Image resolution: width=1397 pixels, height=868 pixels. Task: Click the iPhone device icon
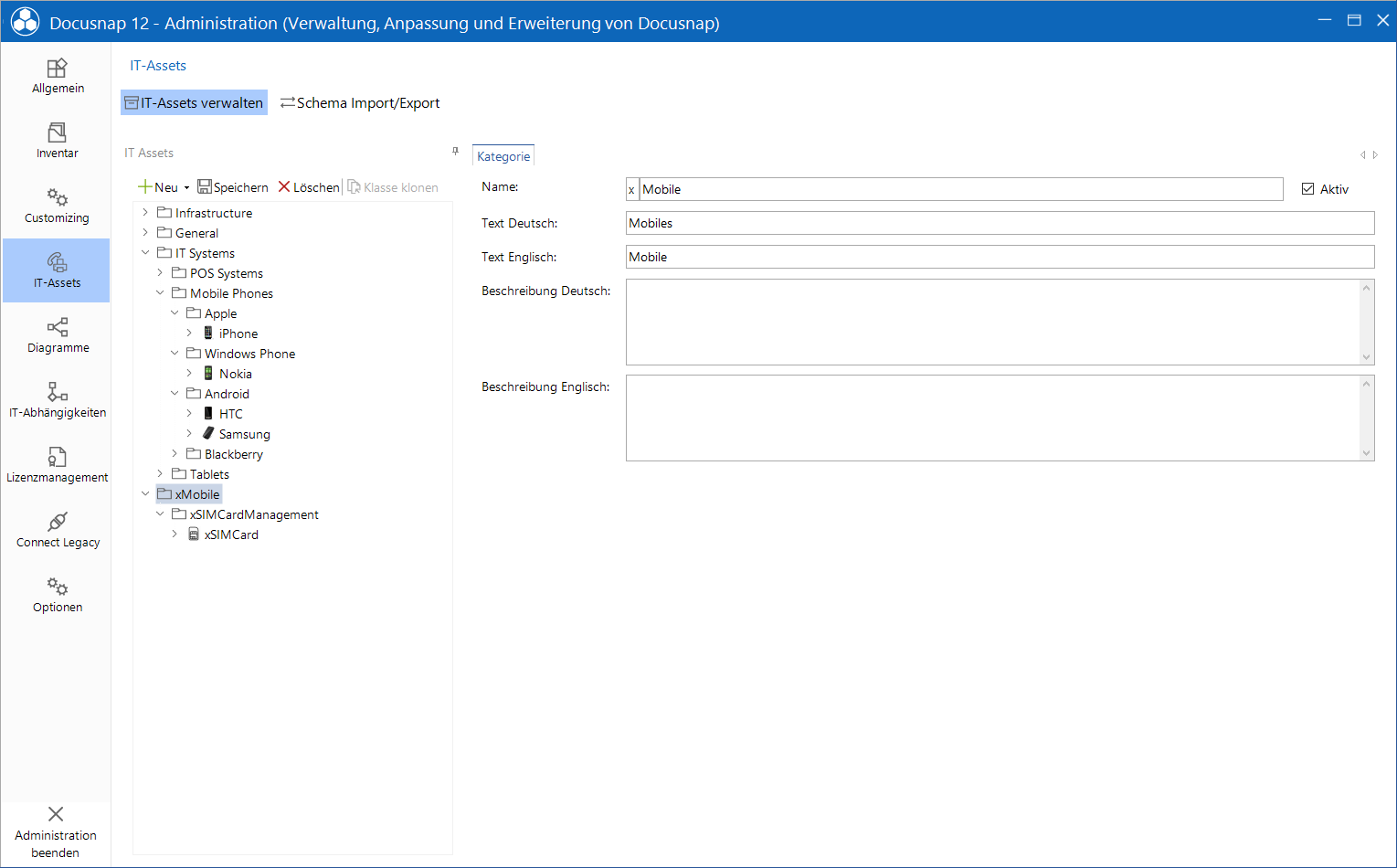(208, 333)
